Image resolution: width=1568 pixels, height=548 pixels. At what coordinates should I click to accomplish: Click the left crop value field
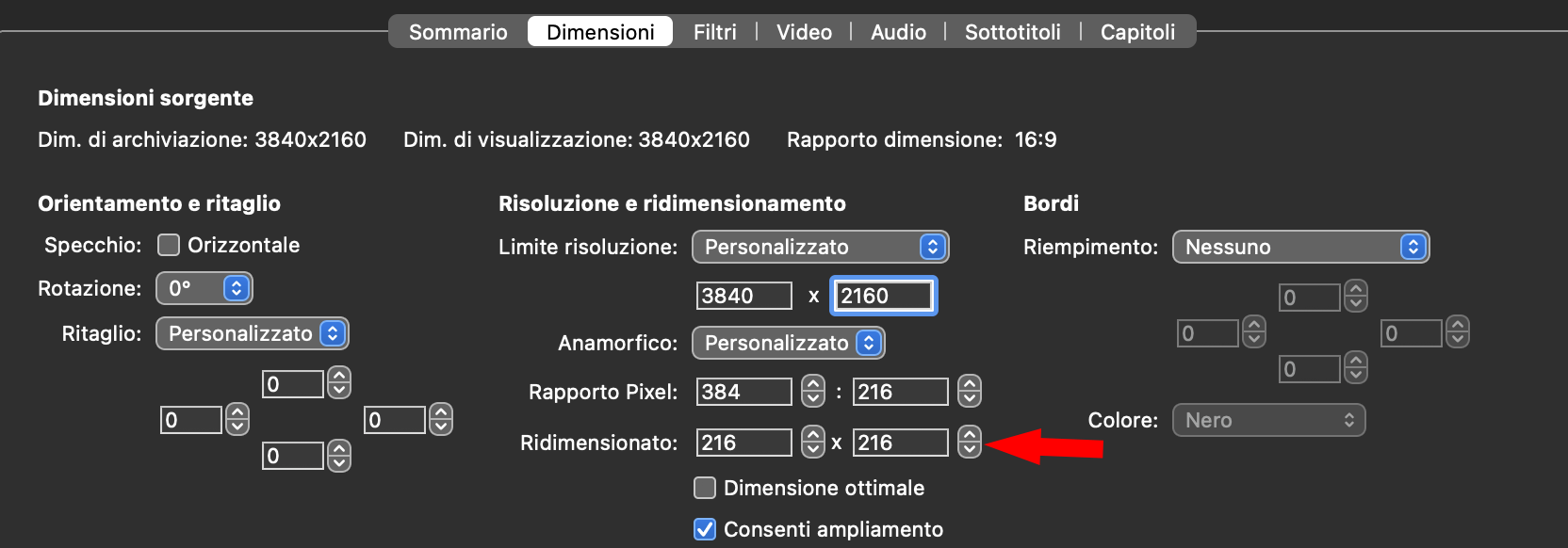pyautogui.click(x=191, y=420)
